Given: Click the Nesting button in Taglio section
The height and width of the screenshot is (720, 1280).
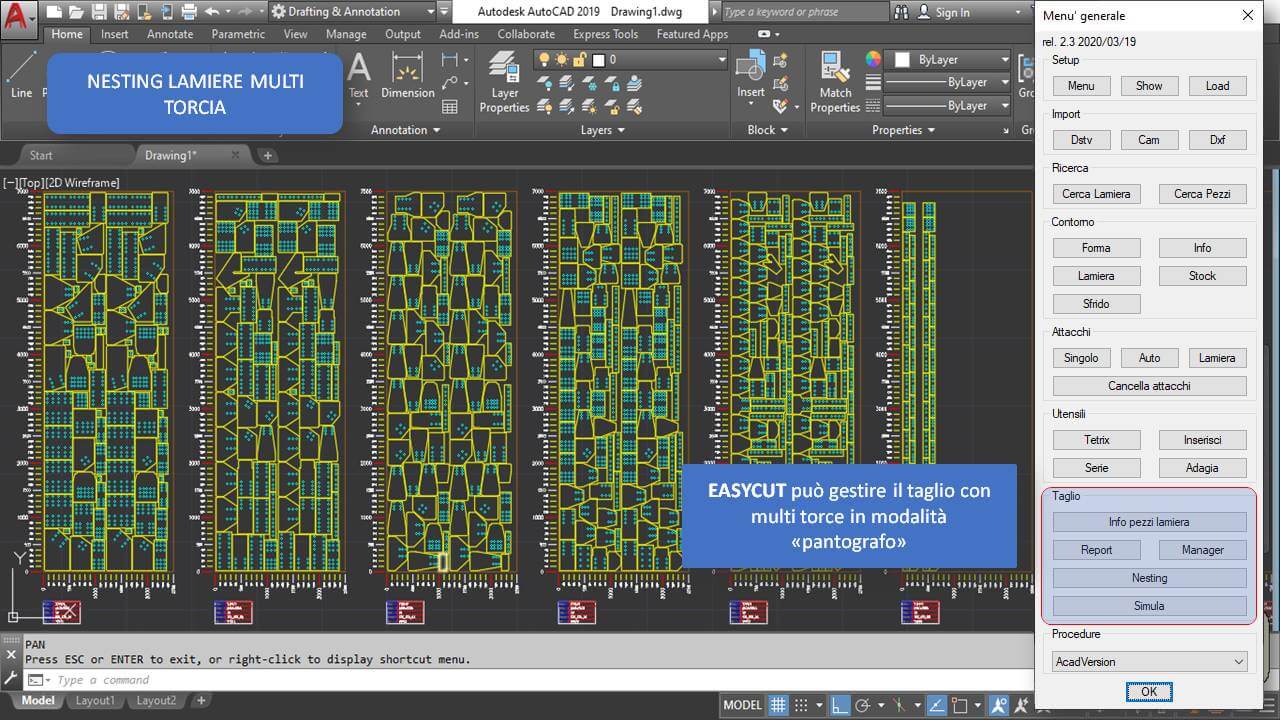Looking at the screenshot, I should (x=1150, y=578).
